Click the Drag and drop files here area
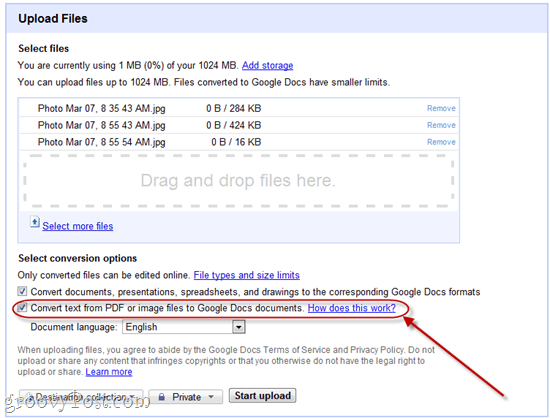Viewport: 550px width, 418px height. tap(239, 181)
